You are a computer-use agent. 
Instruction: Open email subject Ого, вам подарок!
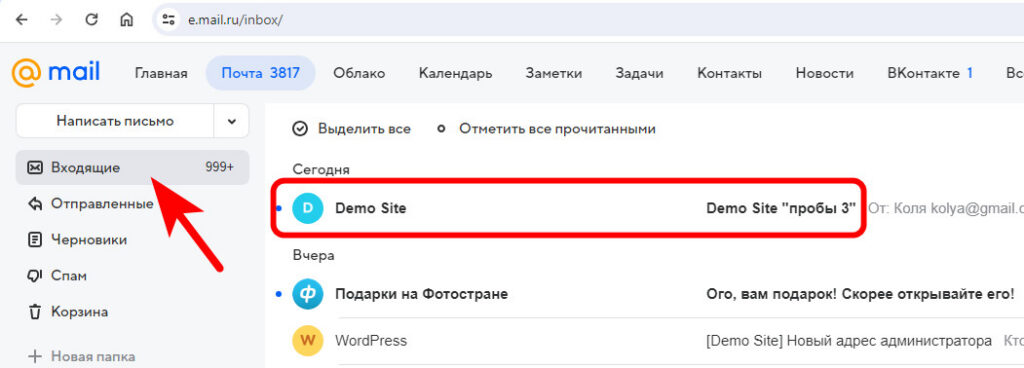[x=861, y=294]
